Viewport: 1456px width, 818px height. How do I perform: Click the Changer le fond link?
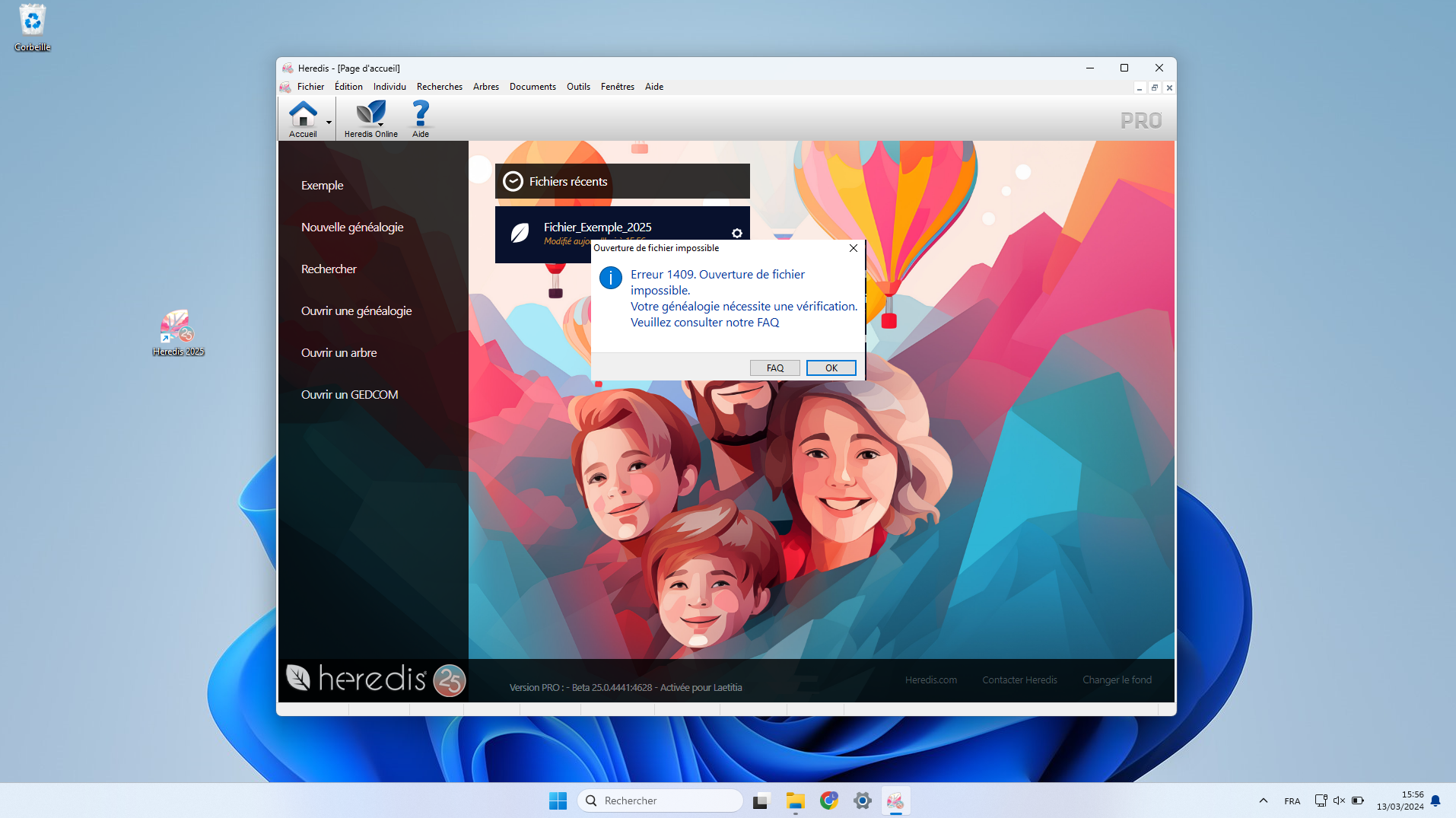point(1117,680)
